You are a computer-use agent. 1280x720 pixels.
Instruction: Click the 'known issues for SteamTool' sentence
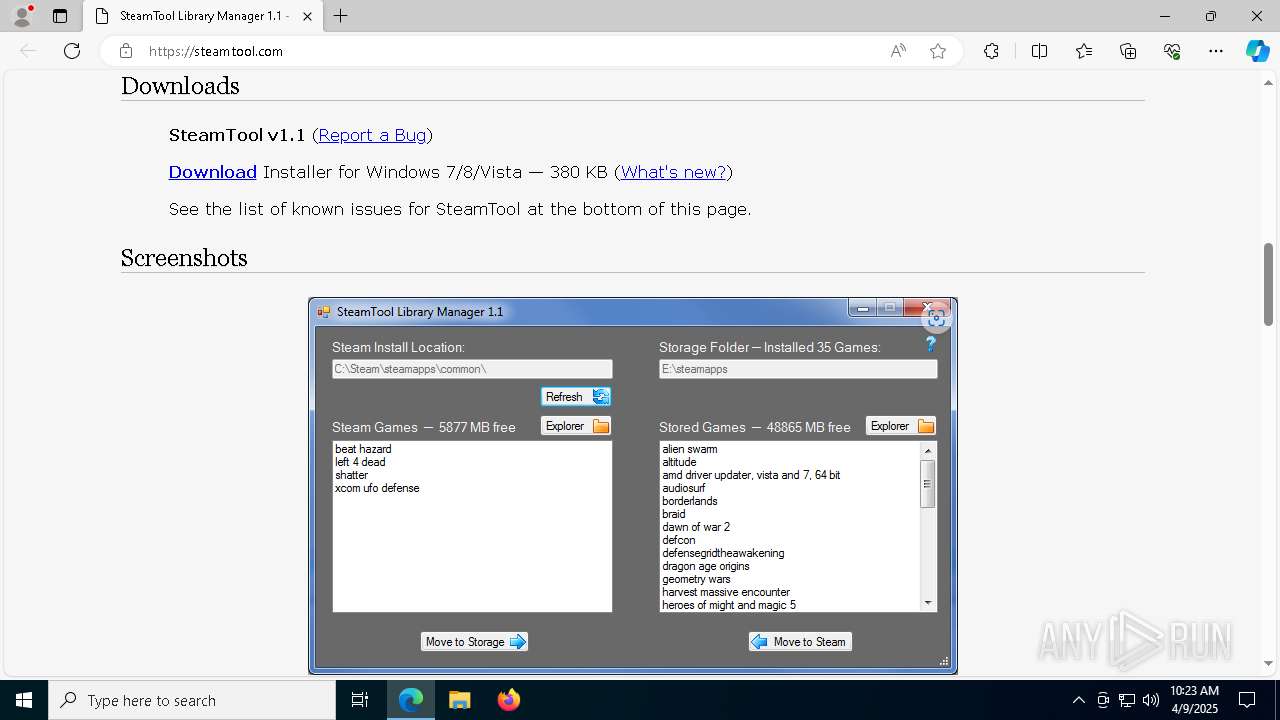[x=460, y=209]
